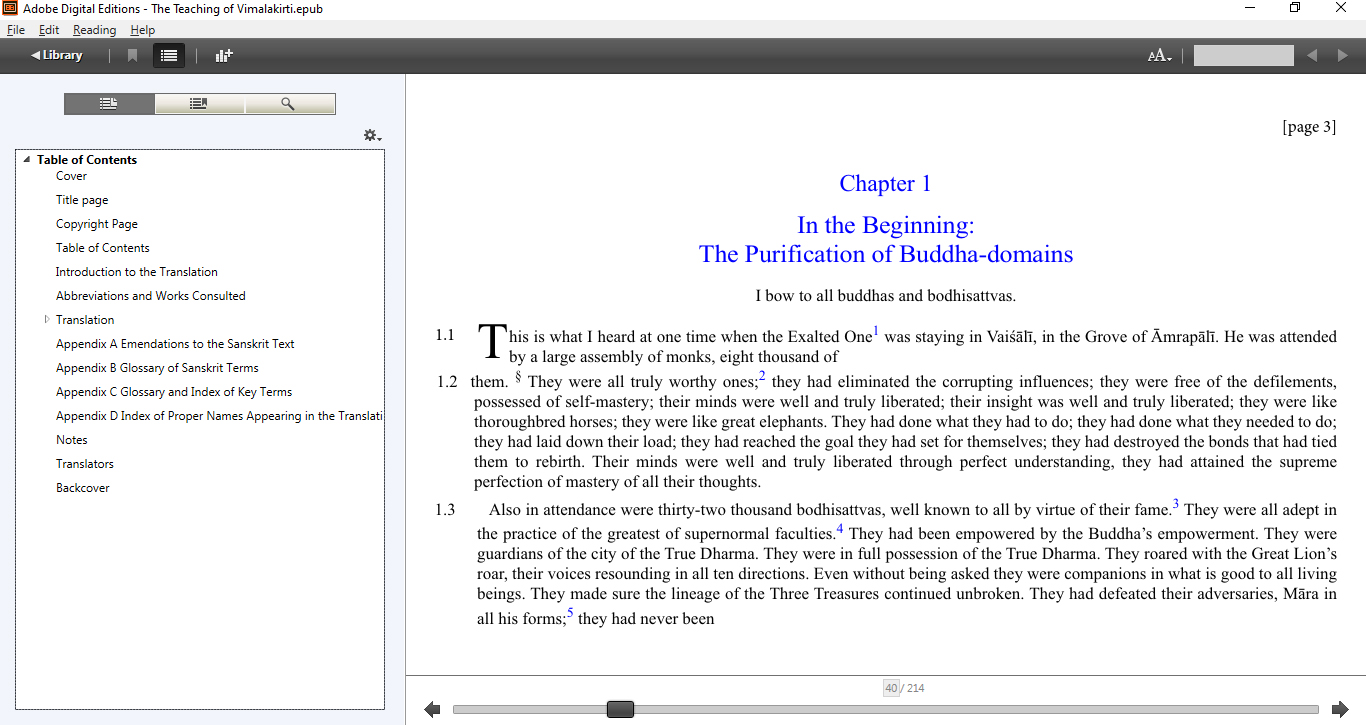1366x725 pixels.
Task: Follow footnote 4 after supernormal faculties
Action: point(840,528)
